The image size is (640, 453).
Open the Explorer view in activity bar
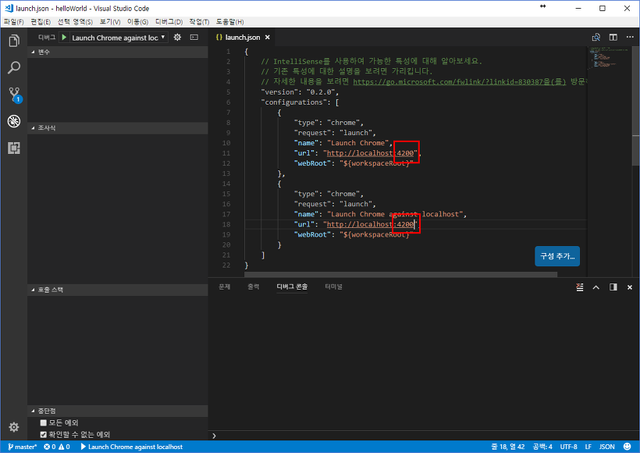click(14, 41)
